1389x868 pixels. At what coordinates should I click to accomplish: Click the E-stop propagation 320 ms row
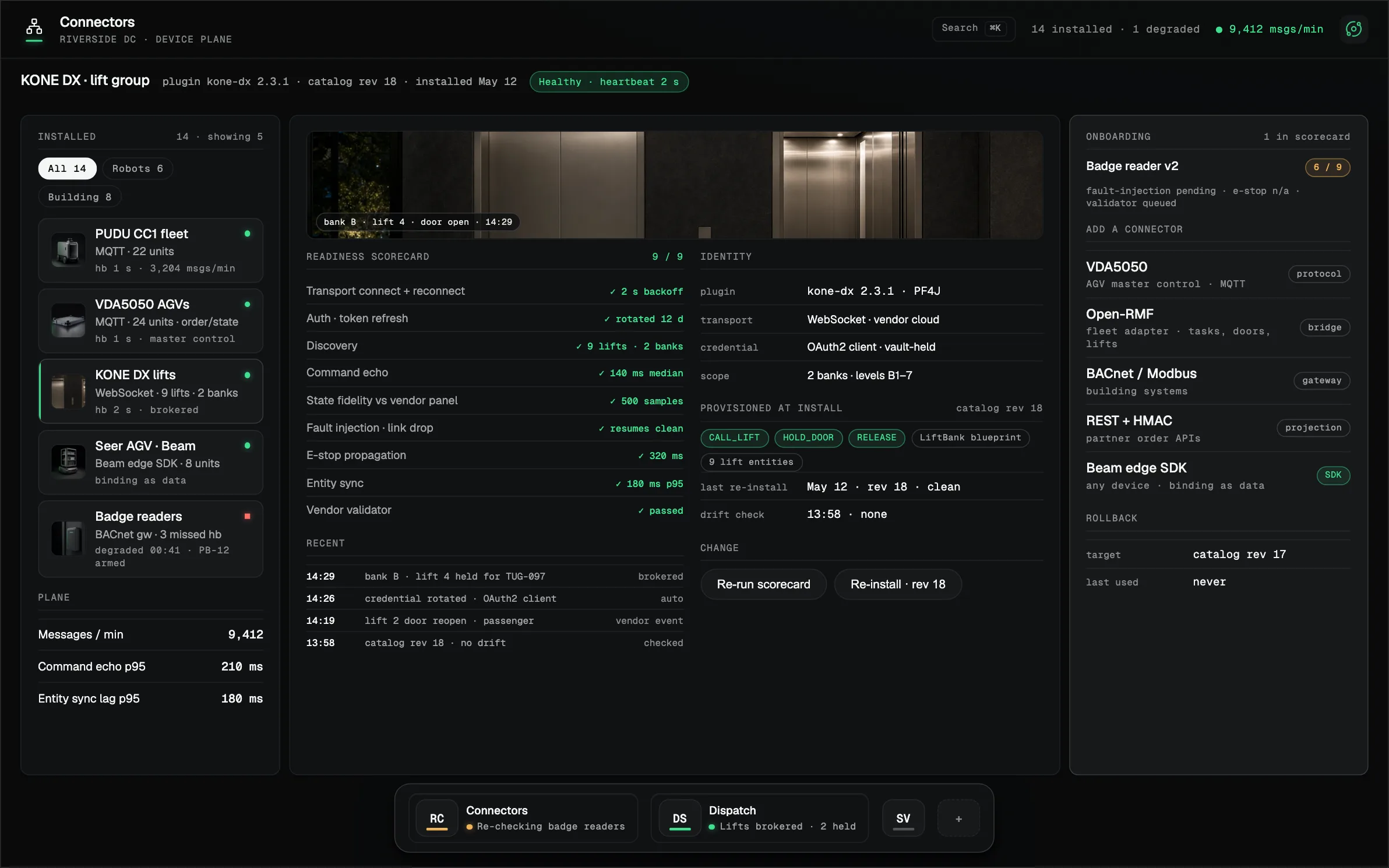[x=495, y=456]
